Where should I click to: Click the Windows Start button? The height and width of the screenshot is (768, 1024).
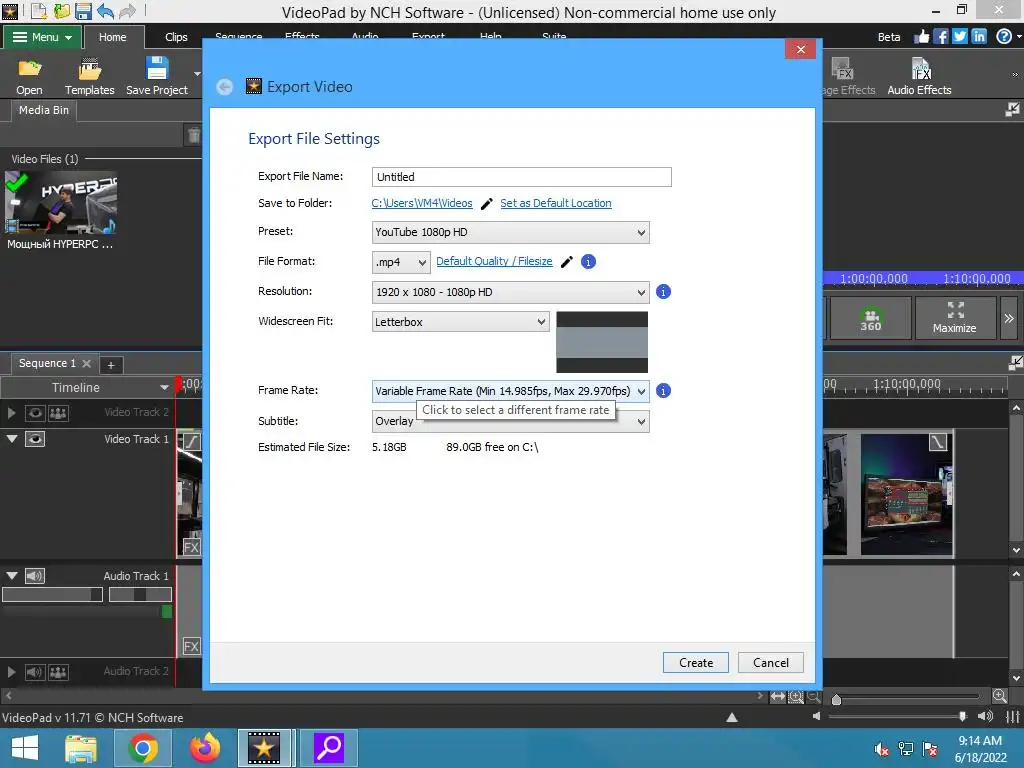25,748
